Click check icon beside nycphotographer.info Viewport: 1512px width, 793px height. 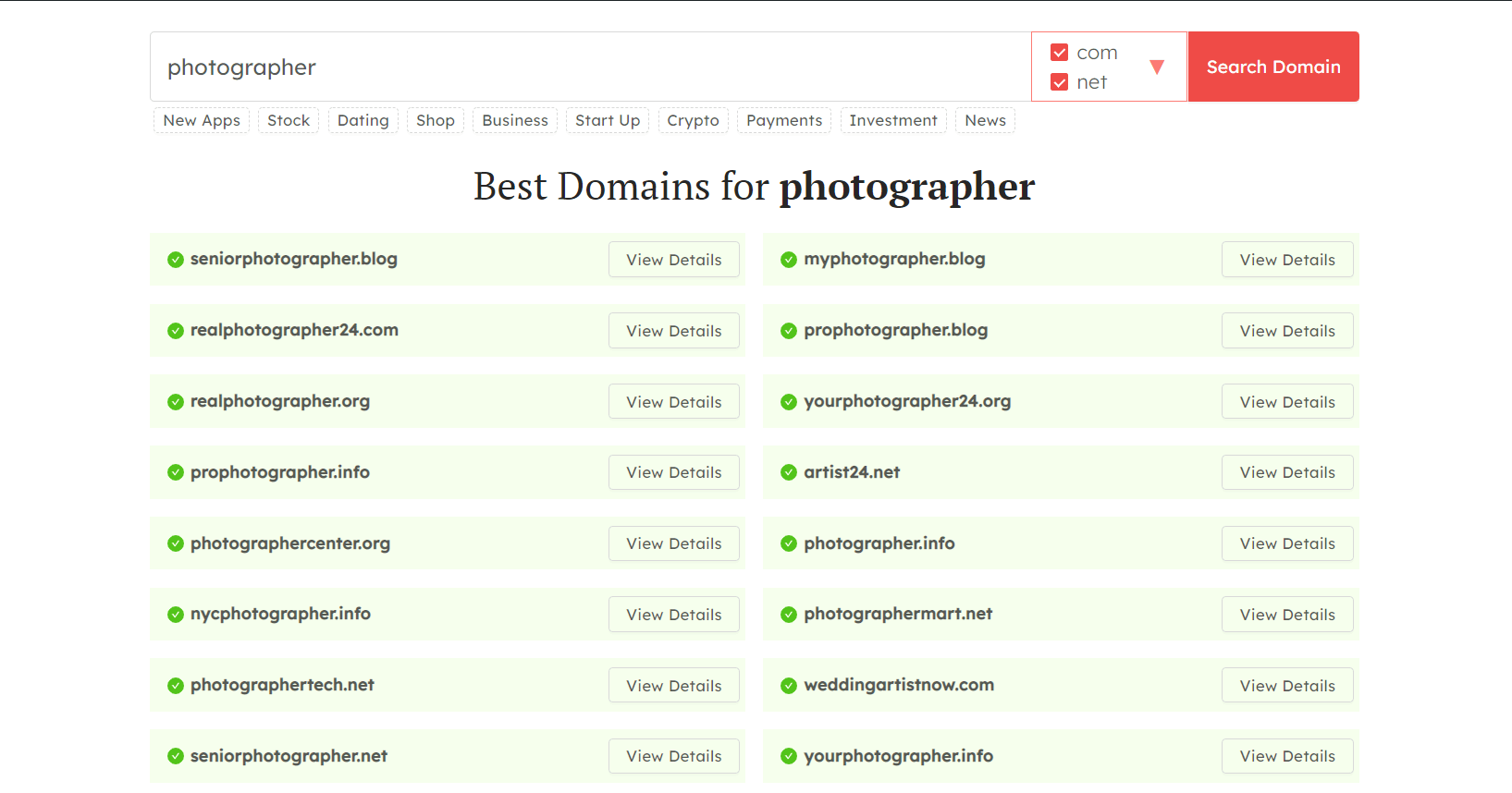175,615
